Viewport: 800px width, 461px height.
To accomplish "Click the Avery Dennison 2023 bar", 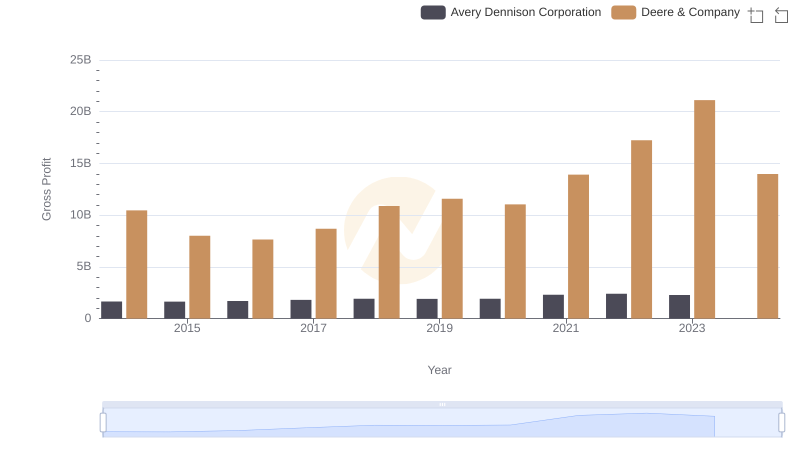I will pyautogui.click(x=679, y=306).
